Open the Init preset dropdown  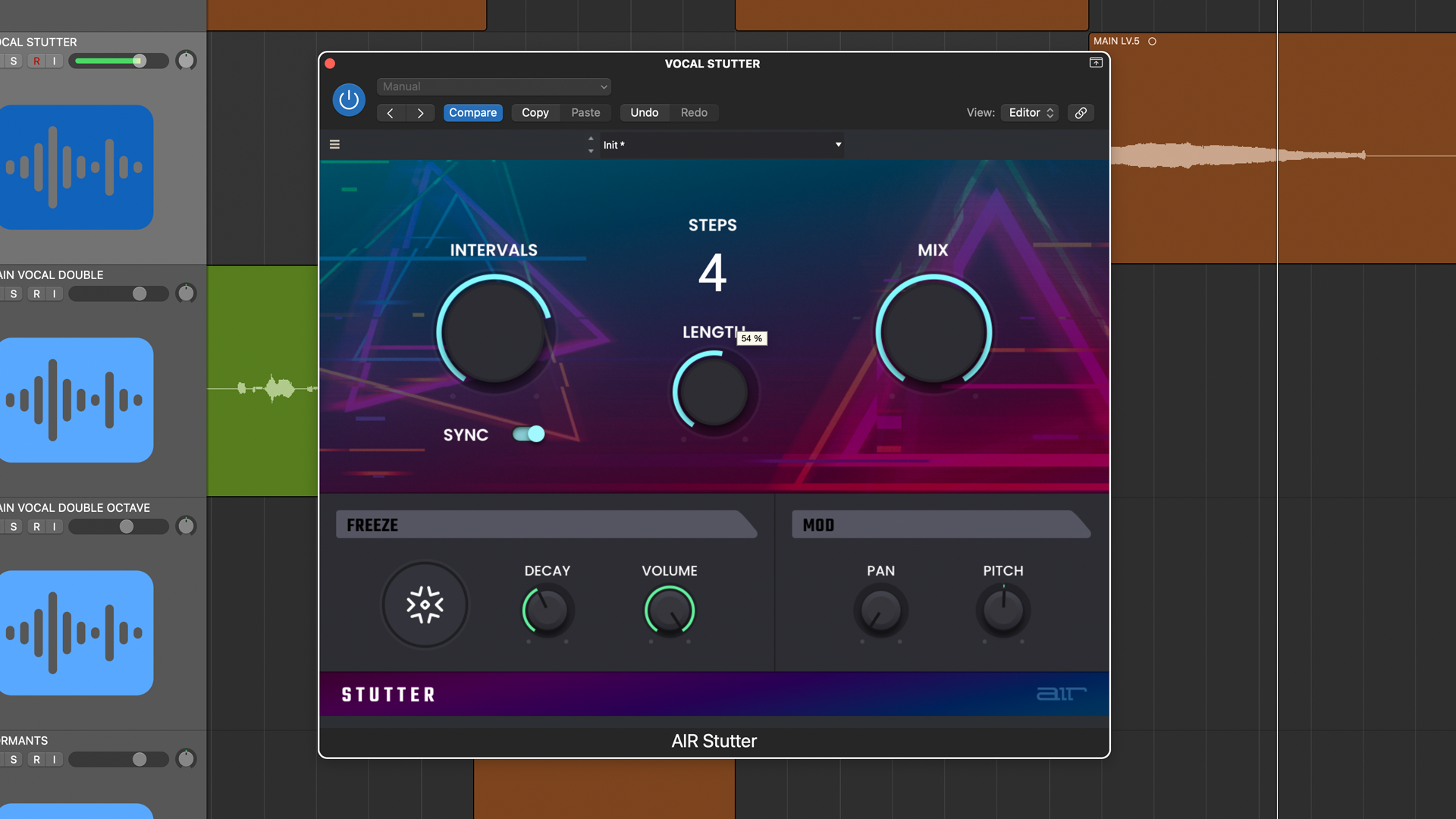point(722,145)
